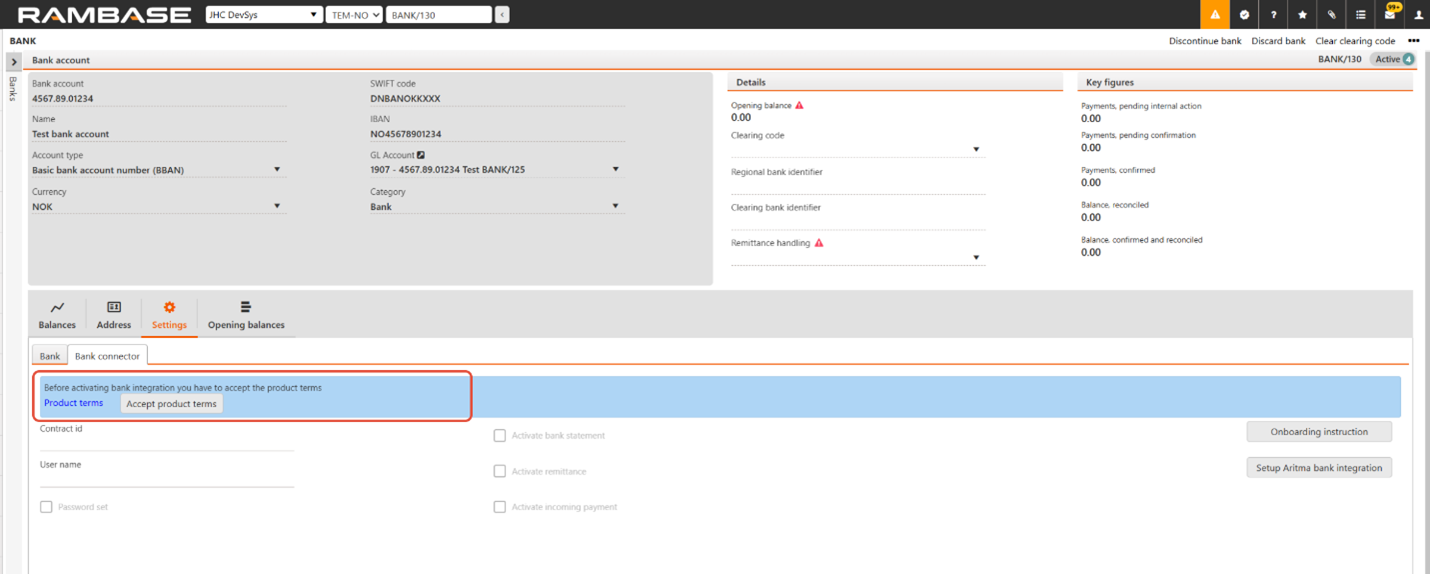Open the orange warning notifications icon
The height and width of the screenshot is (574, 1430).
coord(1215,15)
